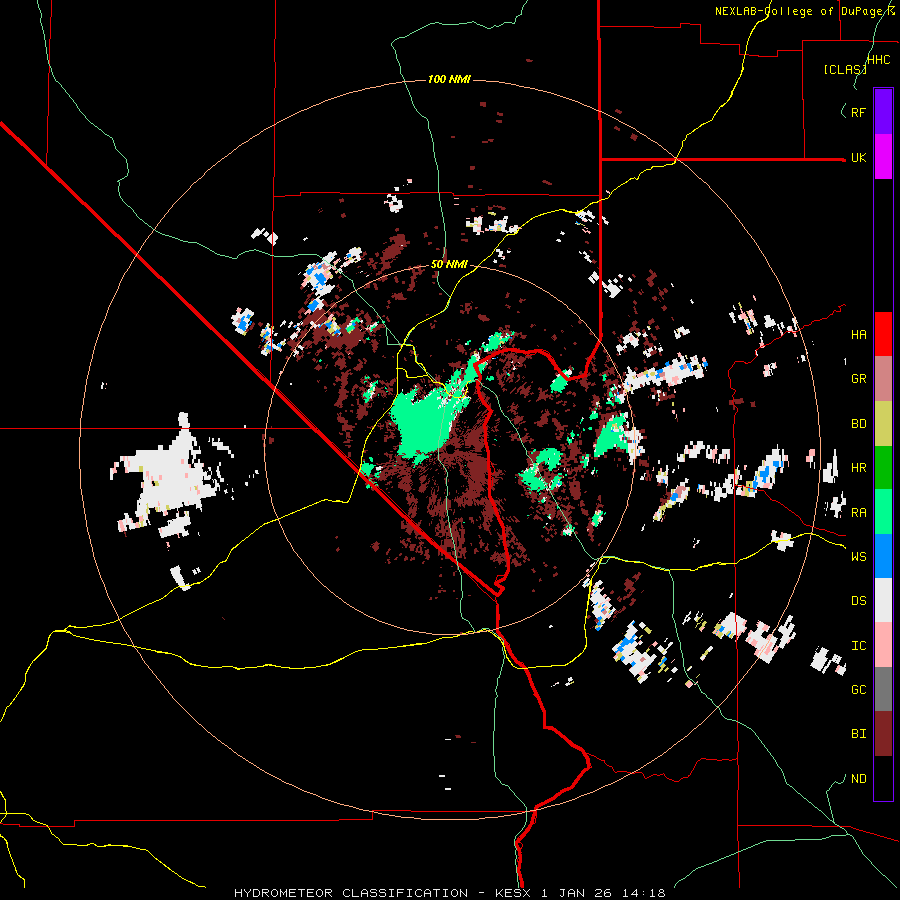This screenshot has width=900, height=900.
Task: Click the BD yellow legend swatch
Action: point(883,424)
